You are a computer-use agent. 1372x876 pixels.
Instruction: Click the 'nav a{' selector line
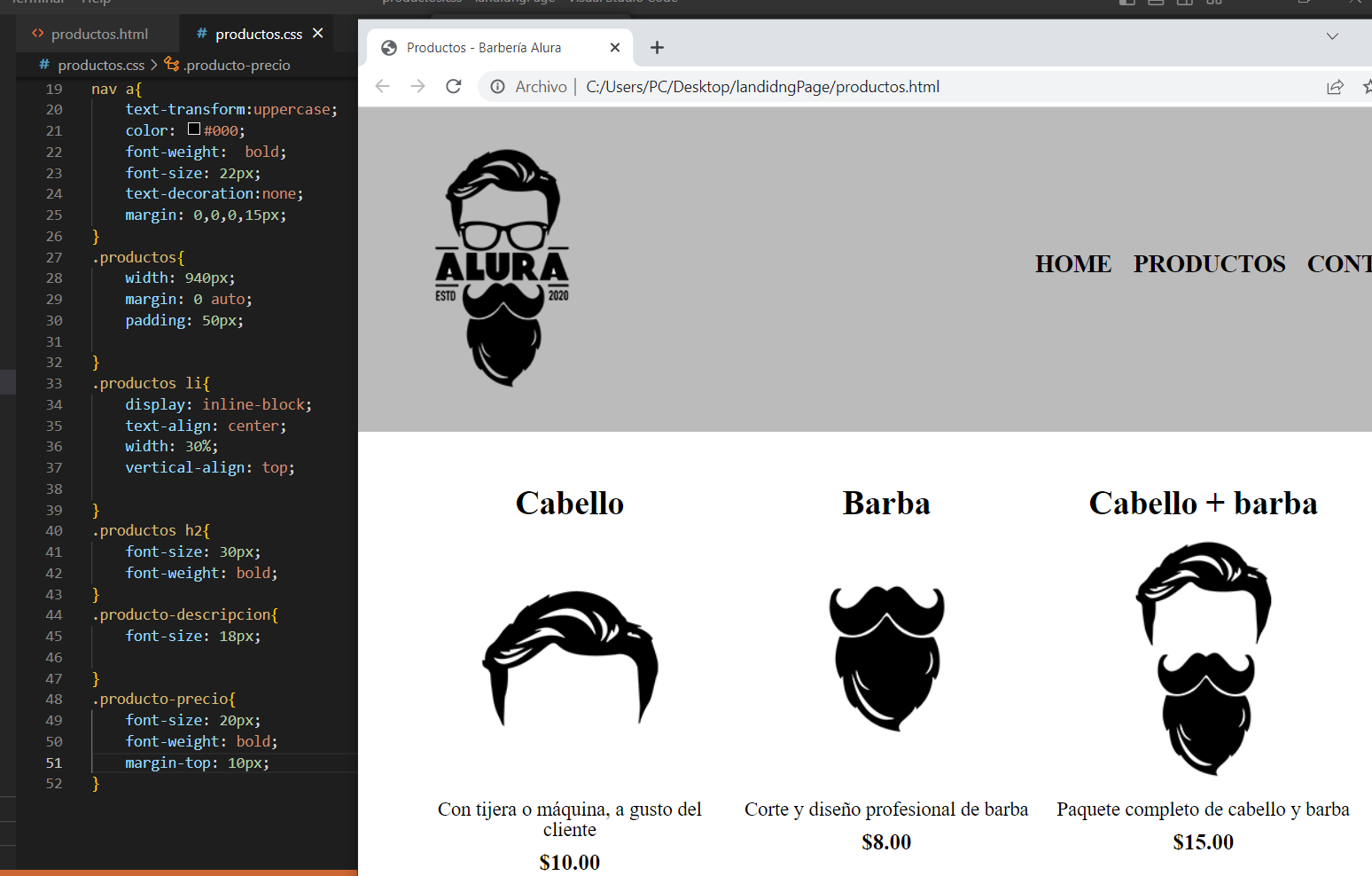click(116, 89)
